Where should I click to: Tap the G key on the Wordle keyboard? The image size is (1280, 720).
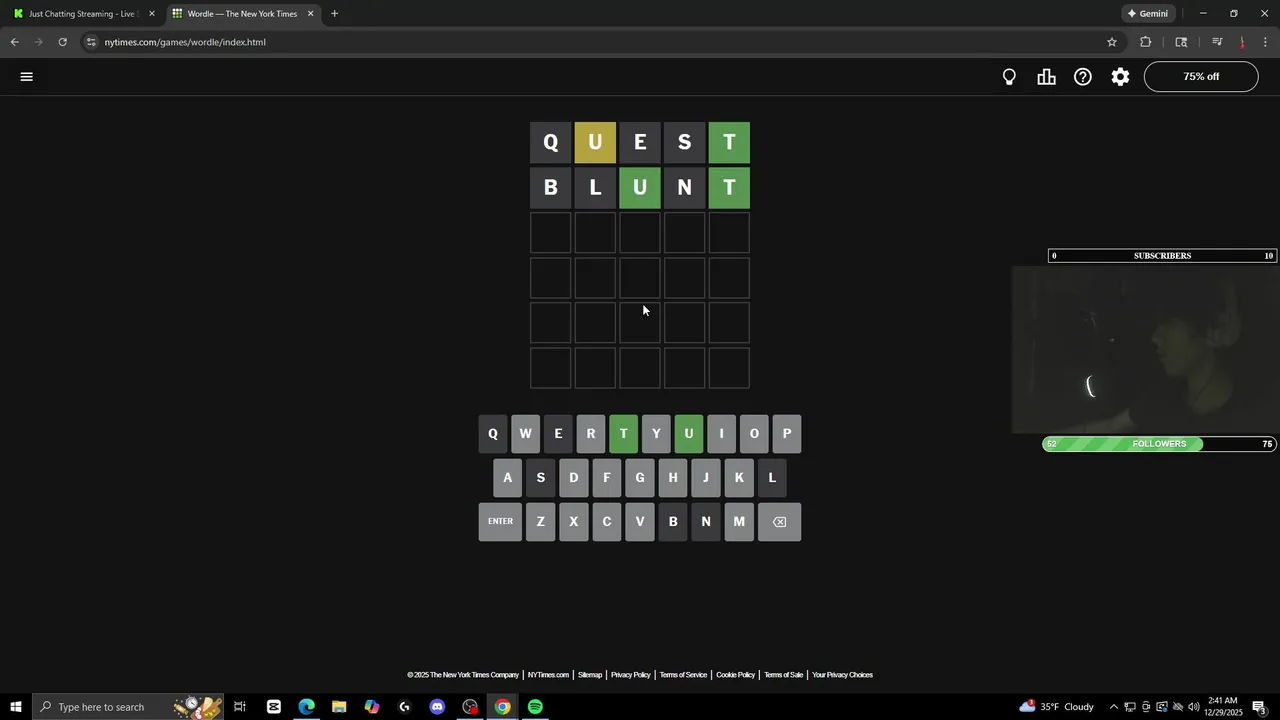pyautogui.click(x=640, y=478)
